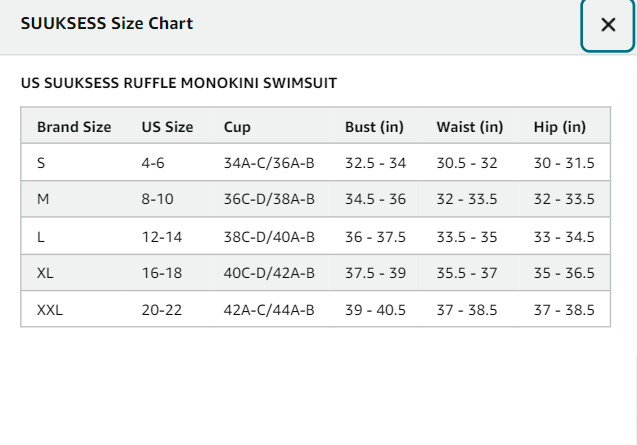Click US size 8-10 cell
The image size is (638, 445).
[x=168, y=199]
